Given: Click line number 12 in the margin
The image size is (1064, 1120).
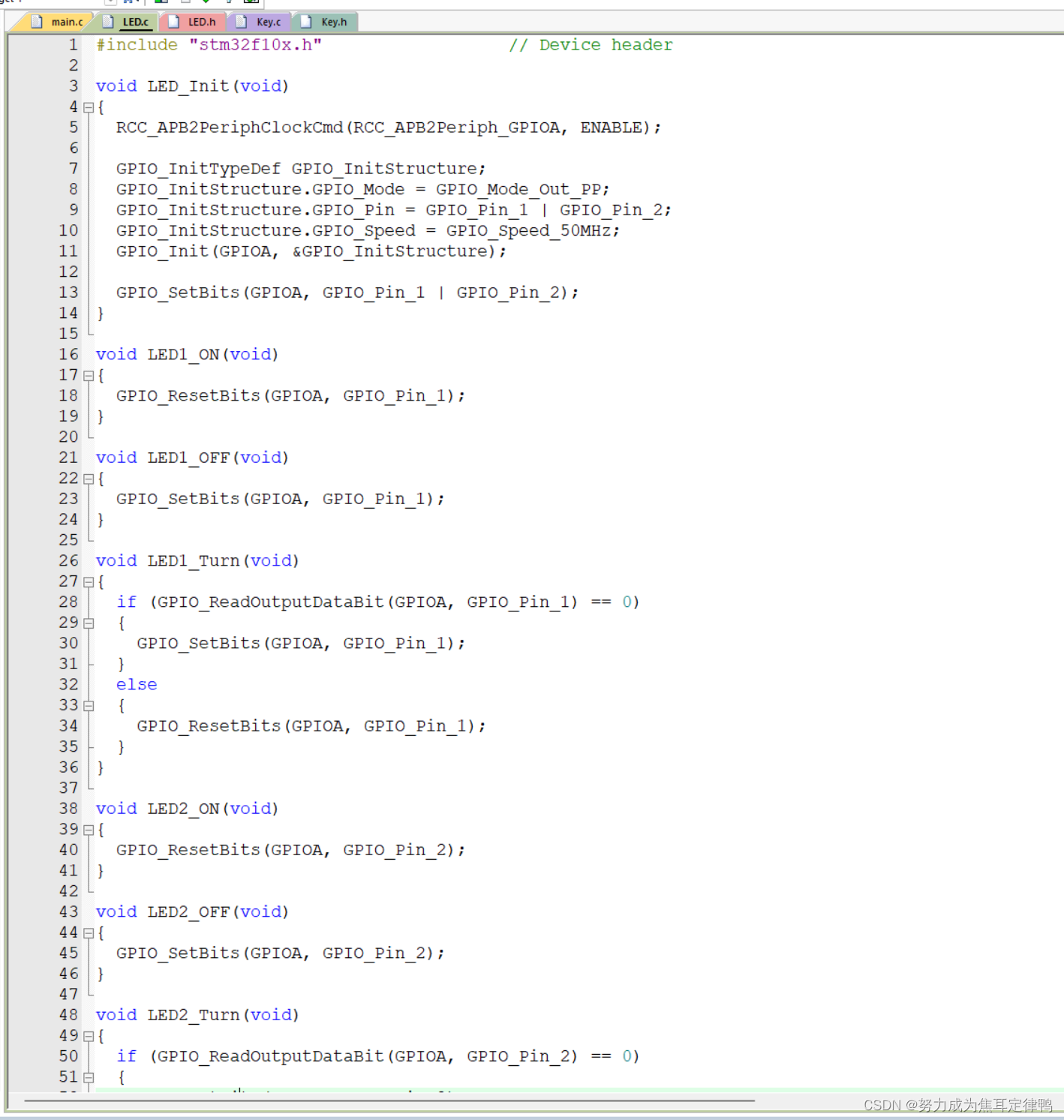Looking at the screenshot, I should [68, 272].
